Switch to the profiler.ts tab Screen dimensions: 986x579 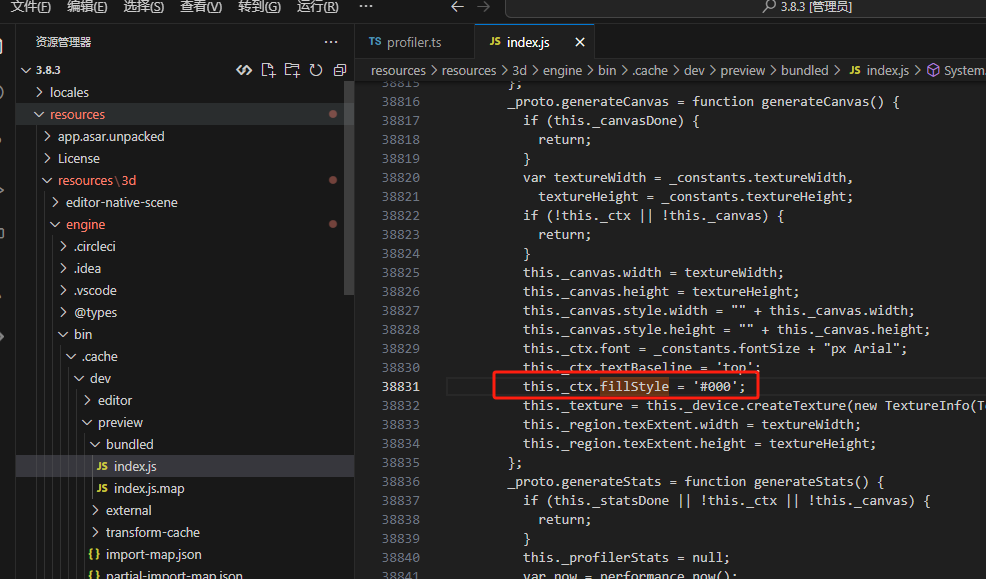click(414, 42)
